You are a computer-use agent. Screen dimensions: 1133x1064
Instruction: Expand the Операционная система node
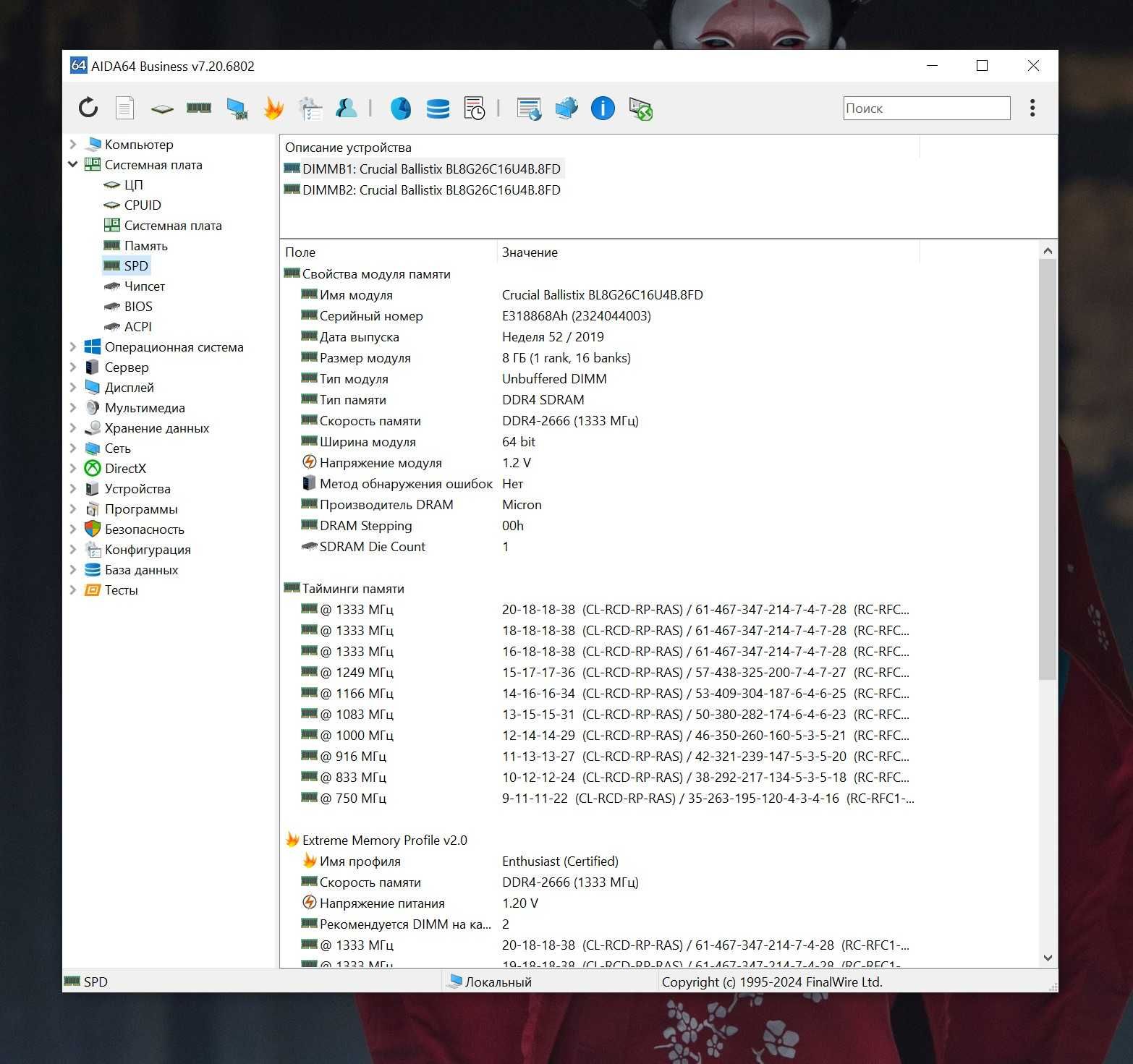coord(73,346)
